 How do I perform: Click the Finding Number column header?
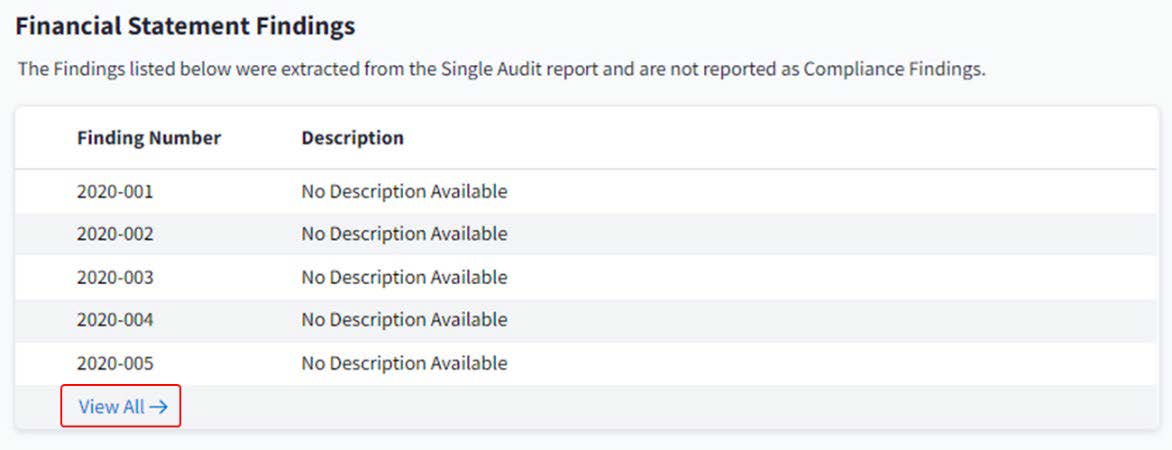(149, 138)
